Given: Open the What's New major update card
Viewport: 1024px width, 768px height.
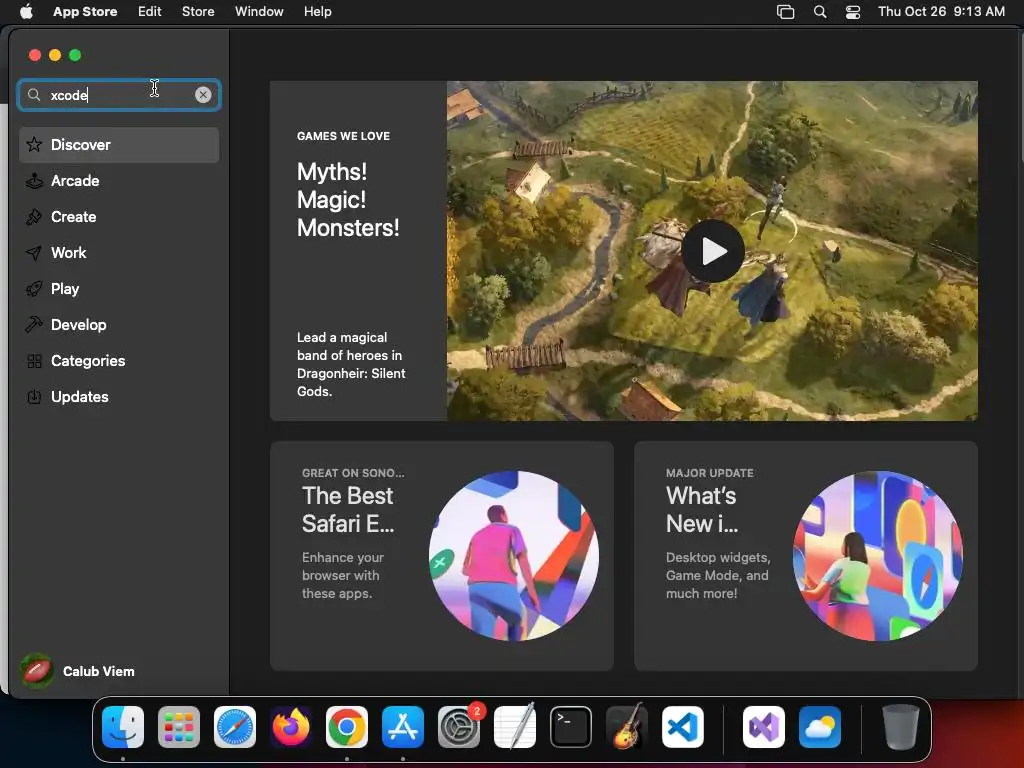Looking at the screenshot, I should click(806, 556).
